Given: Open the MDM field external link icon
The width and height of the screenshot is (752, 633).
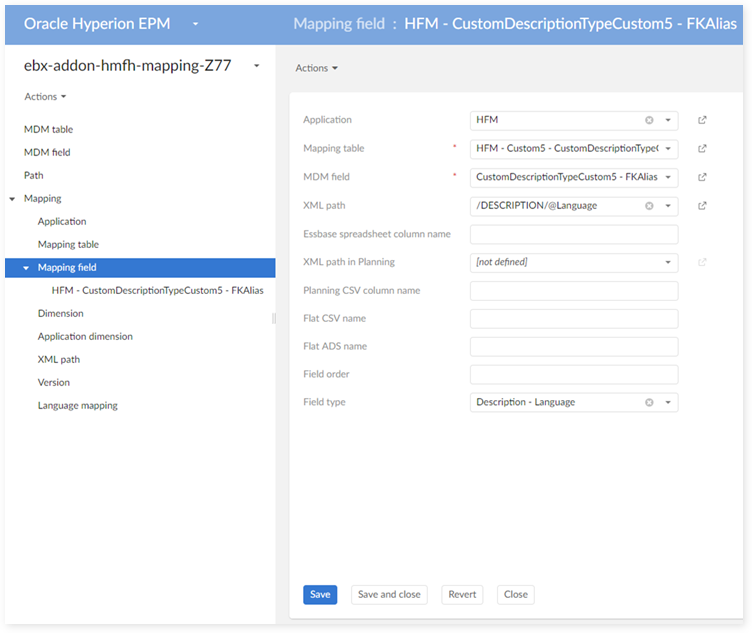Looking at the screenshot, I should pos(702,178).
